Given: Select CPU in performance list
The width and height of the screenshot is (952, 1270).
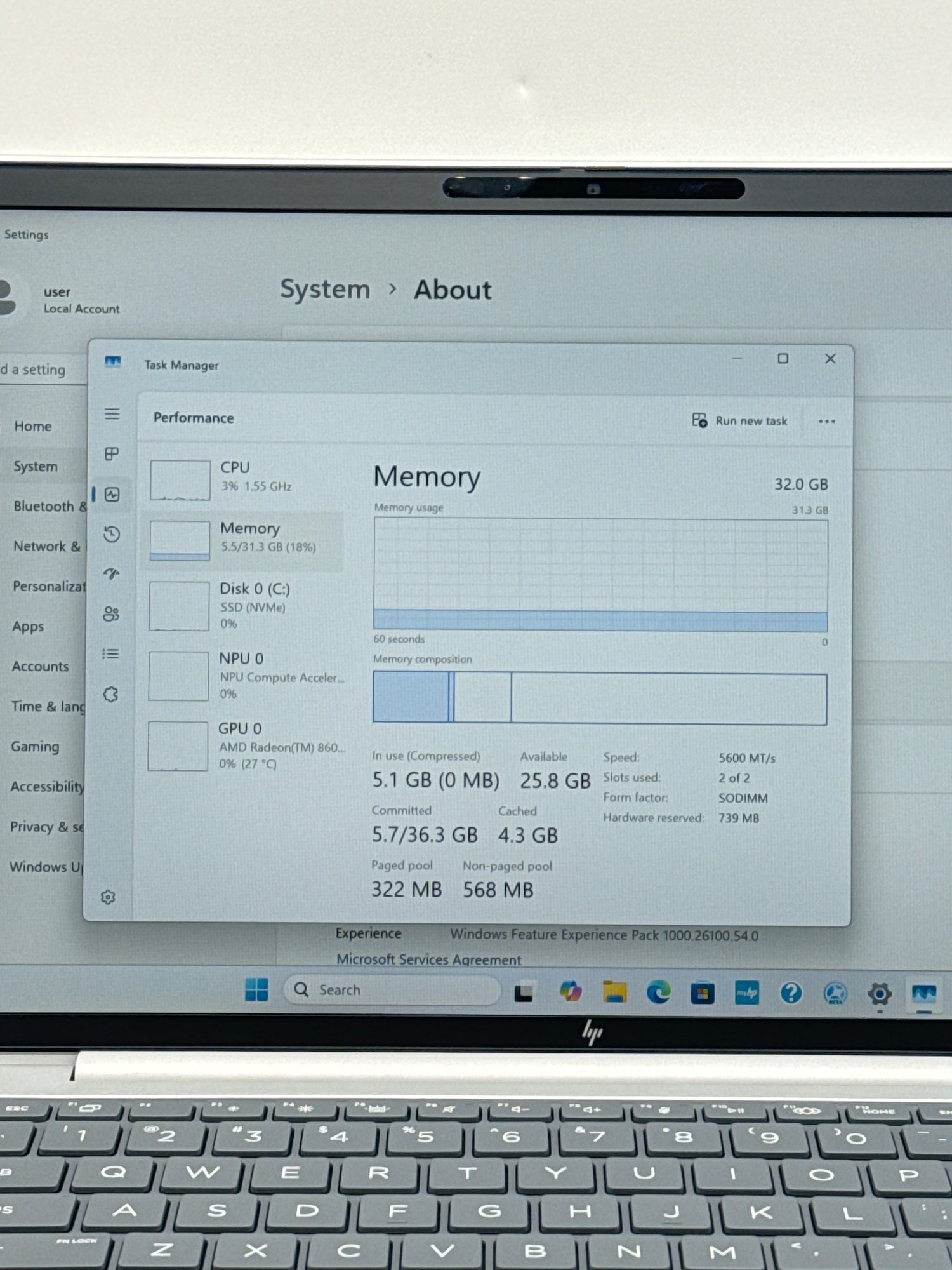Looking at the screenshot, I should coord(246,479).
